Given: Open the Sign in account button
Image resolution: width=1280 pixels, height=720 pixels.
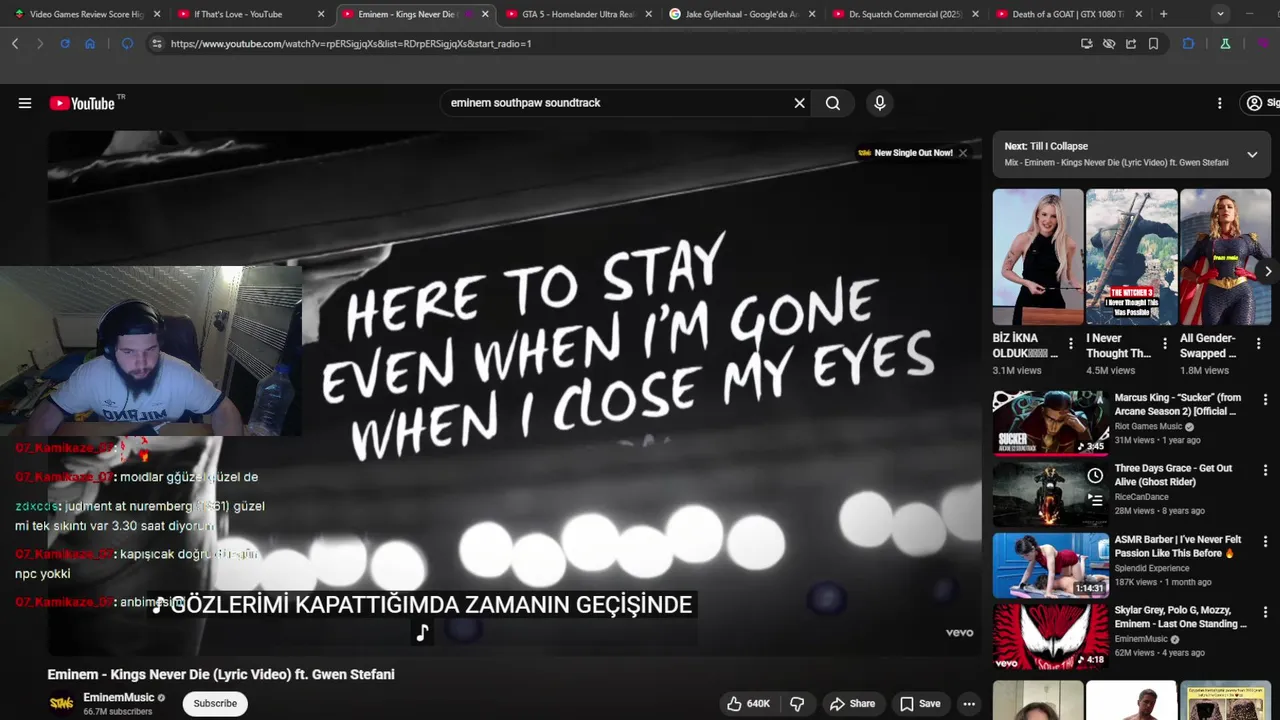Looking at the screenshot, I should click(x=1262, y=103).
